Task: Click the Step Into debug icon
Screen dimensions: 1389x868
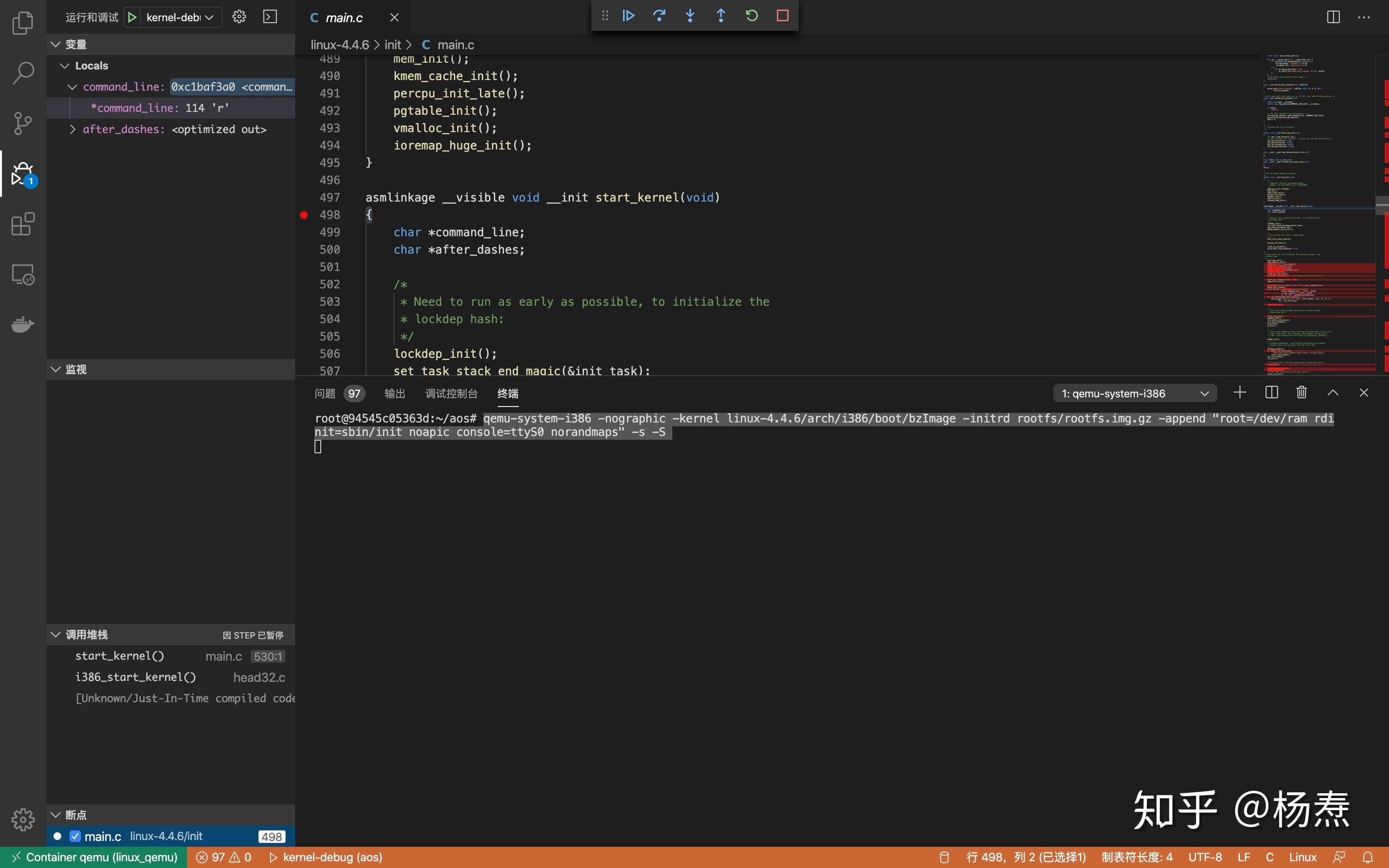Action: 690,16
